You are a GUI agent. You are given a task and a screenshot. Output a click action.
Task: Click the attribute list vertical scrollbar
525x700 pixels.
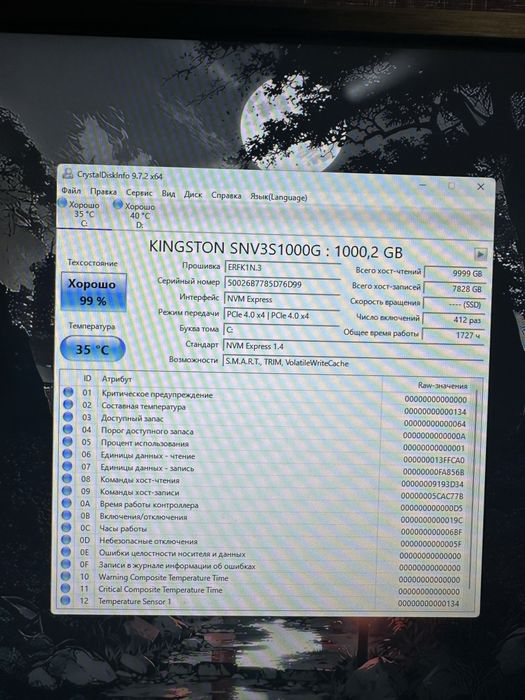click(x=473, y=489)
